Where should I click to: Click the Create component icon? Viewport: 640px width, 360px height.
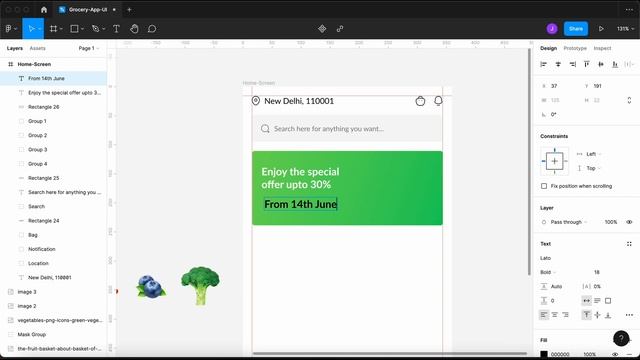tap(322, 29)
